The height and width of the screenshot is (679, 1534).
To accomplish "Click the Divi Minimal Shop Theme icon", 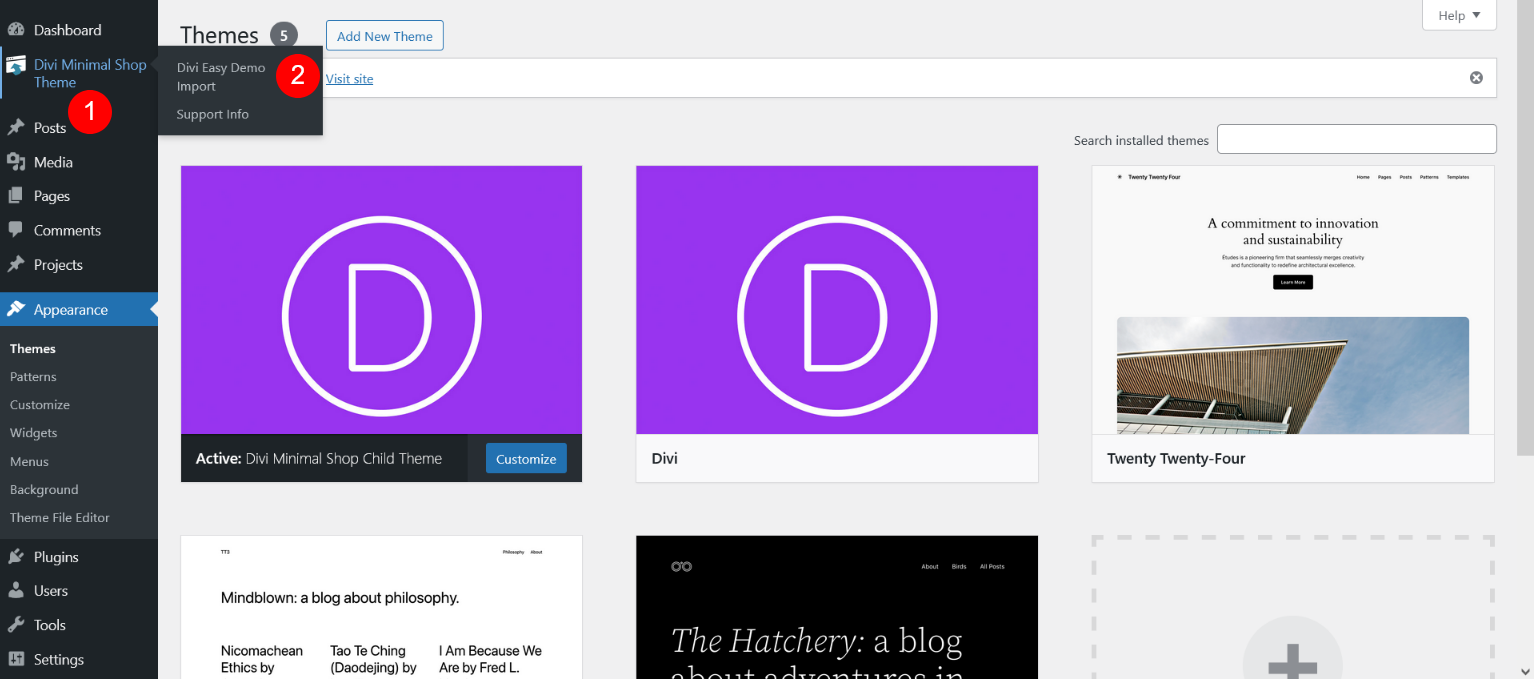I will 16,66.
